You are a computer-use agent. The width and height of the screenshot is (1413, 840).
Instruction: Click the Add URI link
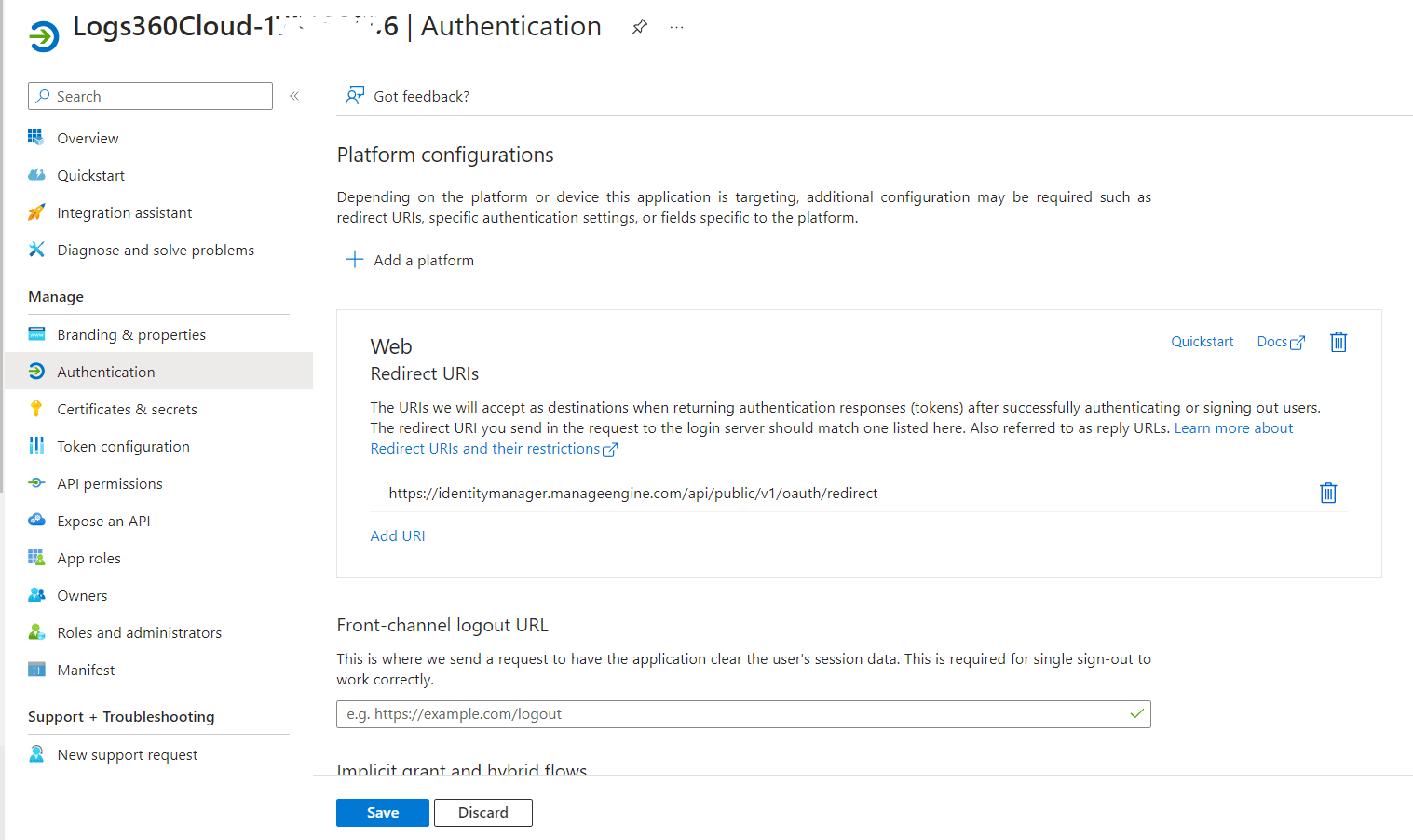[x=398, y=535]
